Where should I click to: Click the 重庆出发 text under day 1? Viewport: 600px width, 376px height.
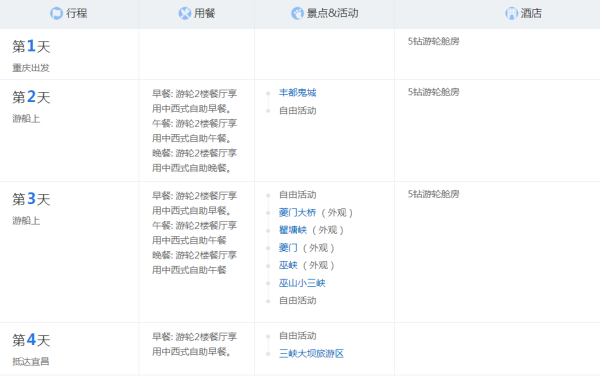click(31, 68)
